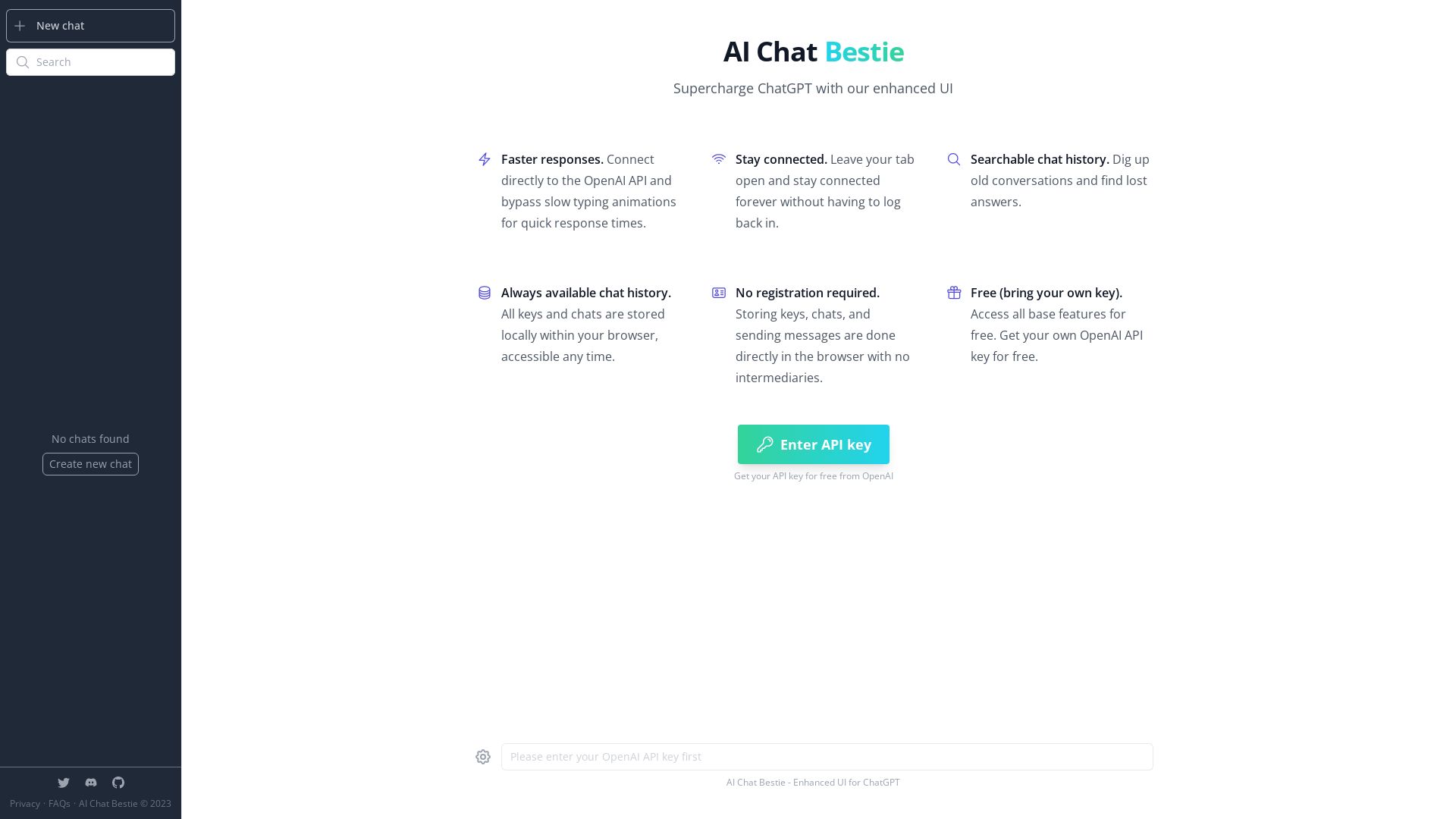Open the GitHub icon in the sidebar footer
This screenshot has width=1456, height=819.
118,783
